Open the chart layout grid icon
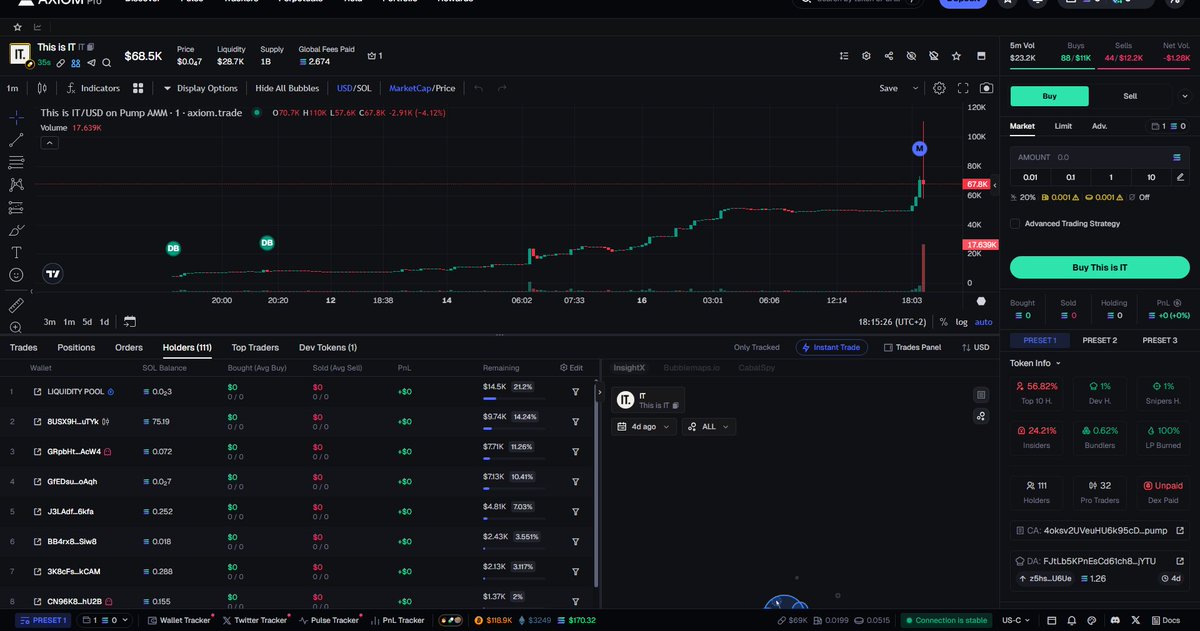The image size is (1200, 631). (138, 88)
